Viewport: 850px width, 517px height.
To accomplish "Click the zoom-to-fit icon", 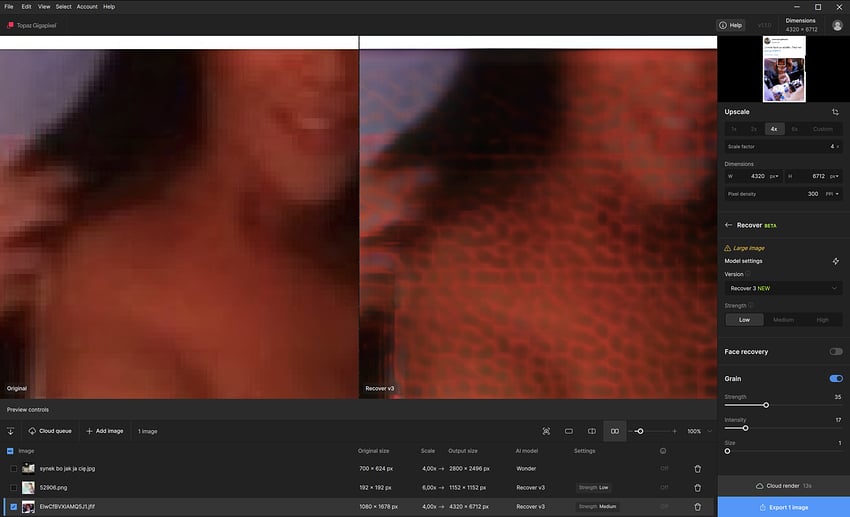I will (x=546, y=431).
